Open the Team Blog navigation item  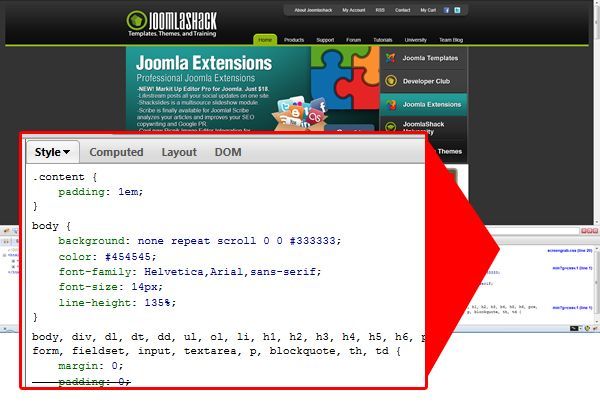(451, 40)
